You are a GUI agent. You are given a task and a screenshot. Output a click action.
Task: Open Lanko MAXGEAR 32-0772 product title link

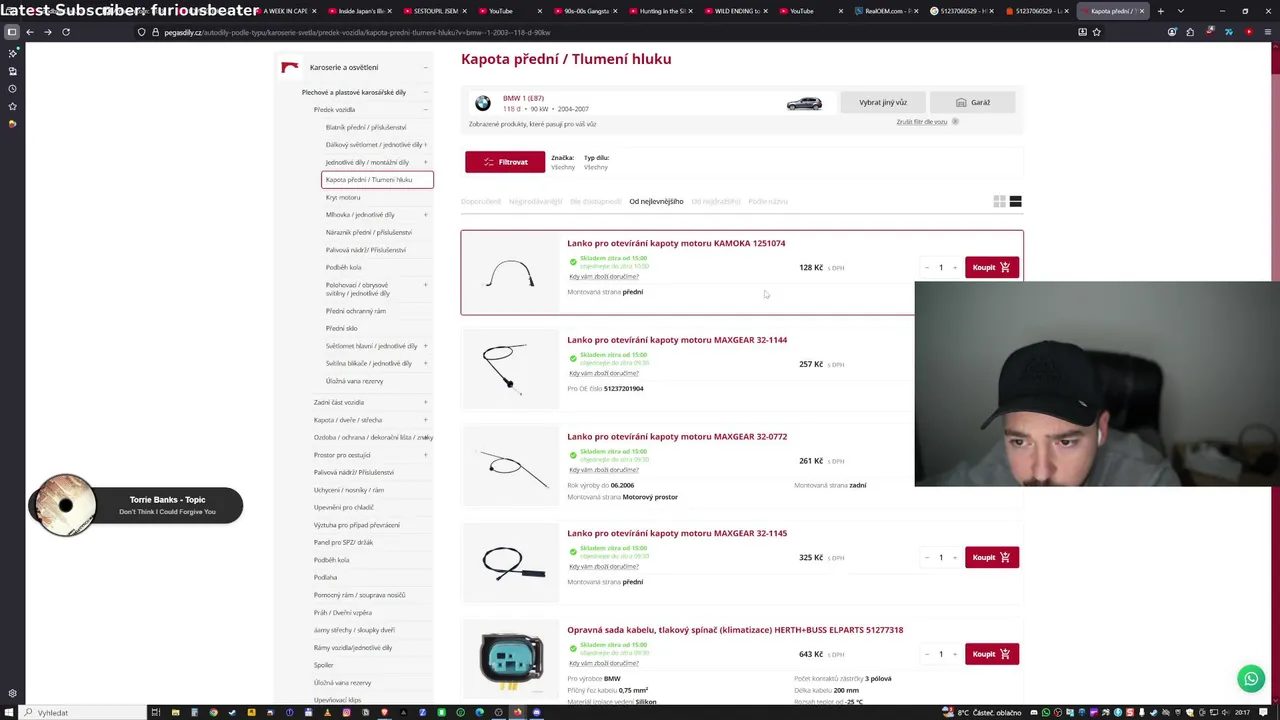pos(677,437)
